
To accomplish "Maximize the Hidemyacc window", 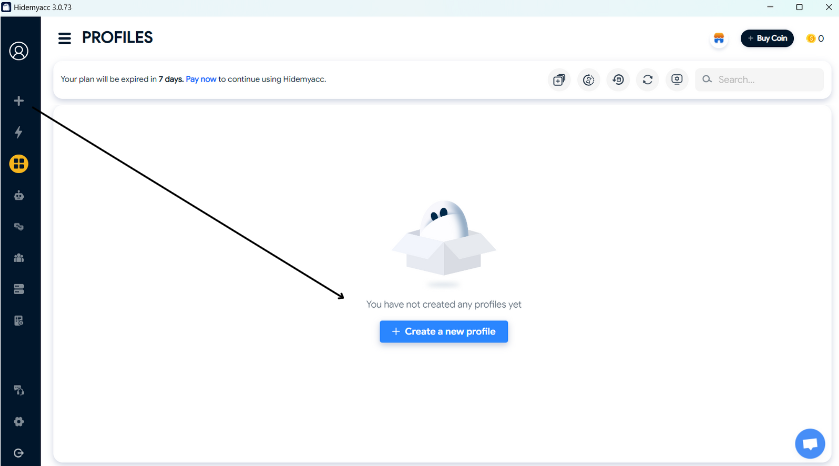I will tap(799, 7).
